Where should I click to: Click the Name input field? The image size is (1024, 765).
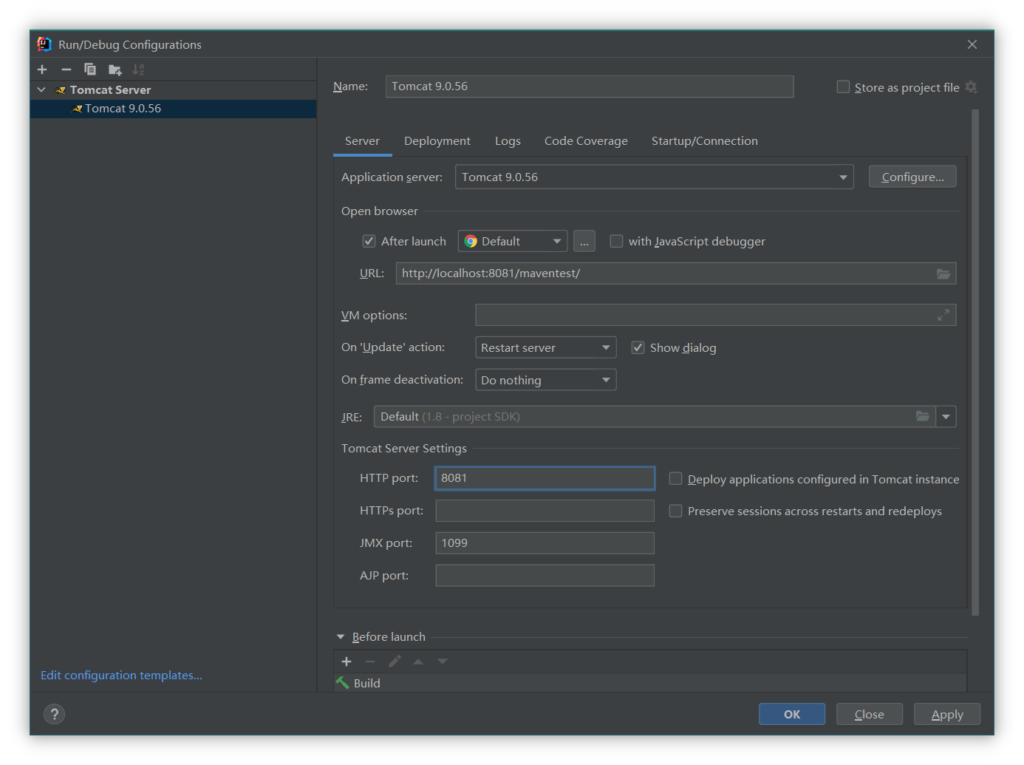pos(589,86)
